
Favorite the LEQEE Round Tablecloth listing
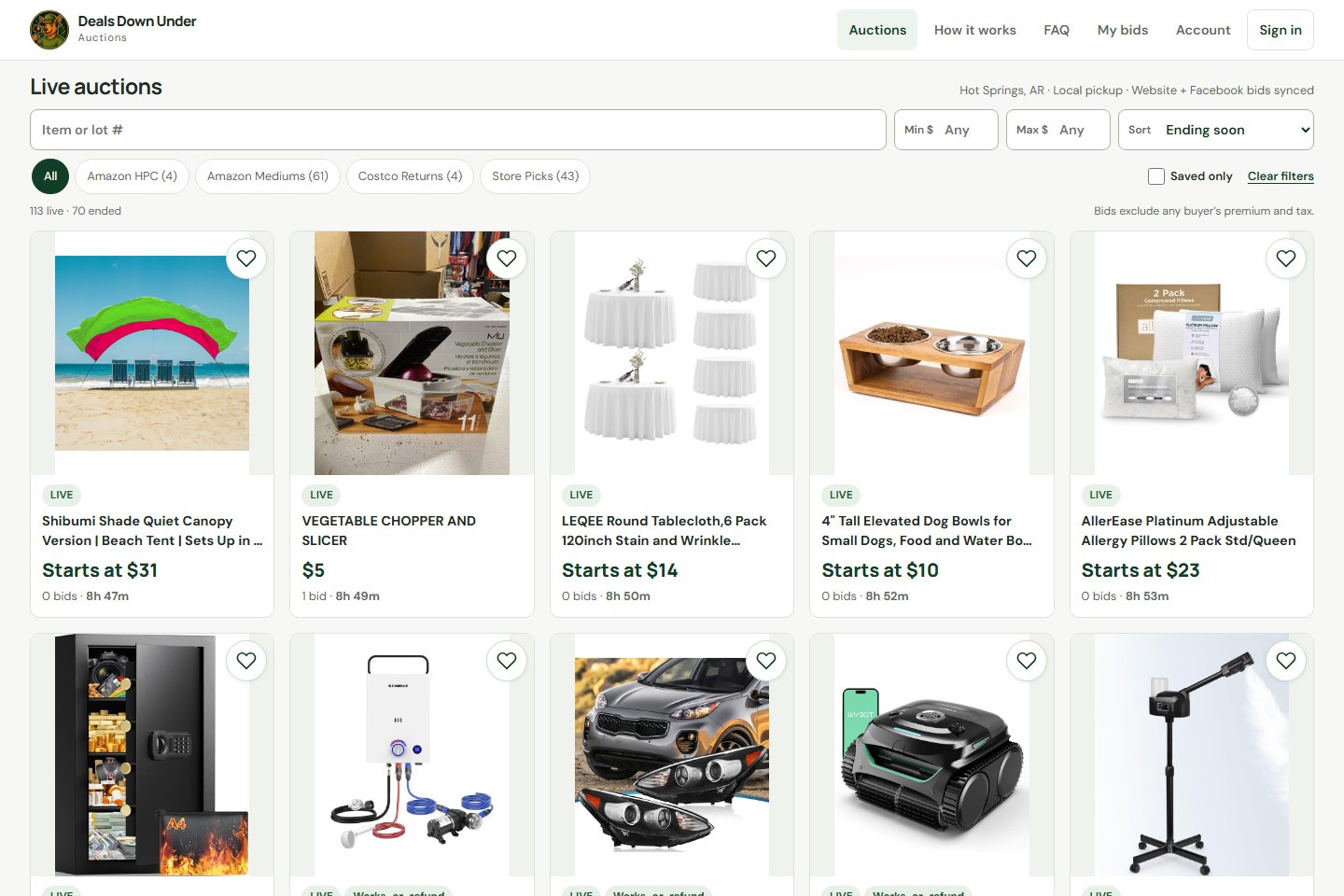point(766,259)
